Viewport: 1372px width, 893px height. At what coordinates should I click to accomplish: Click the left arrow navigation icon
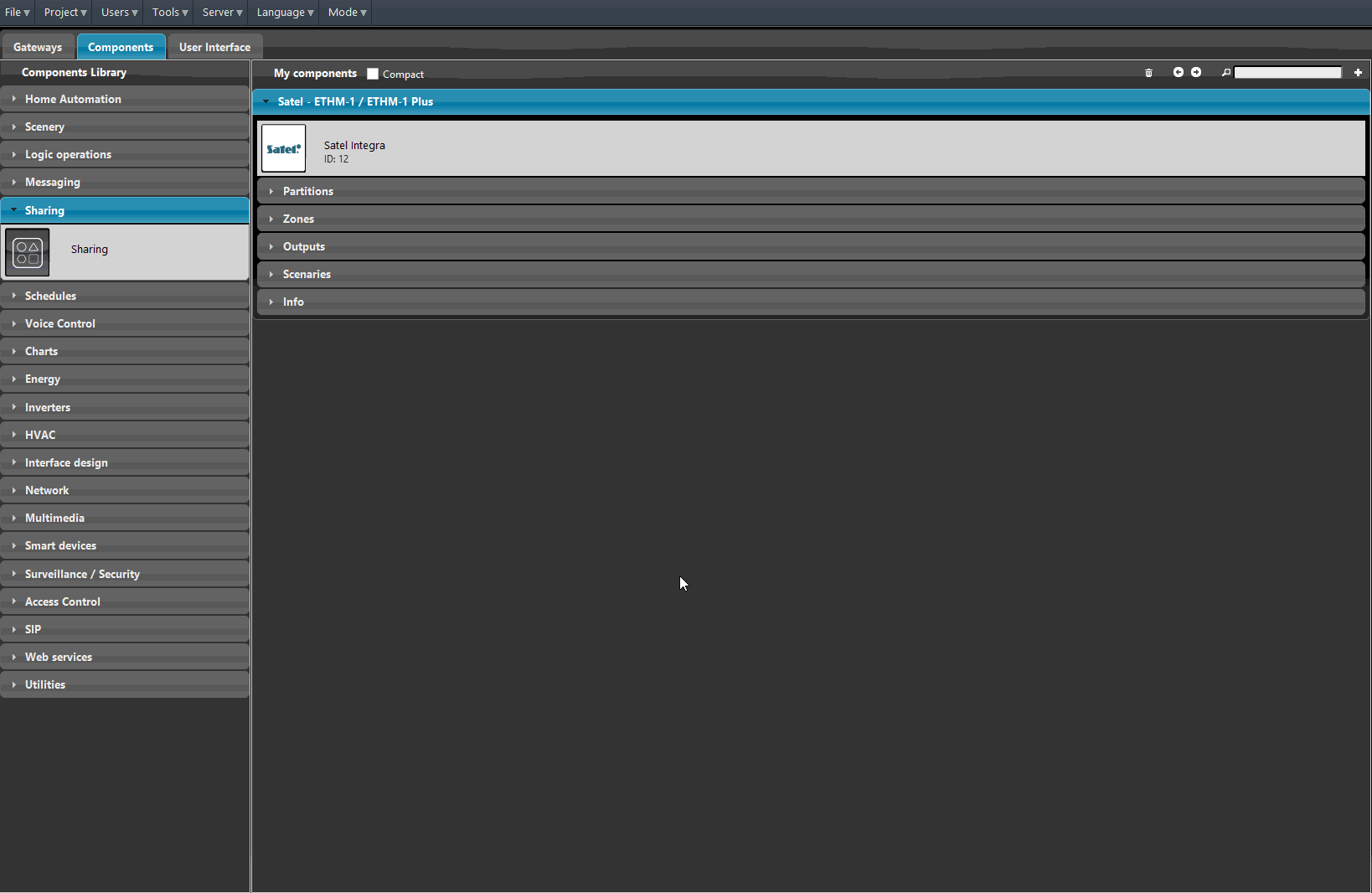pyautogui.click(x=1179, y=72)
